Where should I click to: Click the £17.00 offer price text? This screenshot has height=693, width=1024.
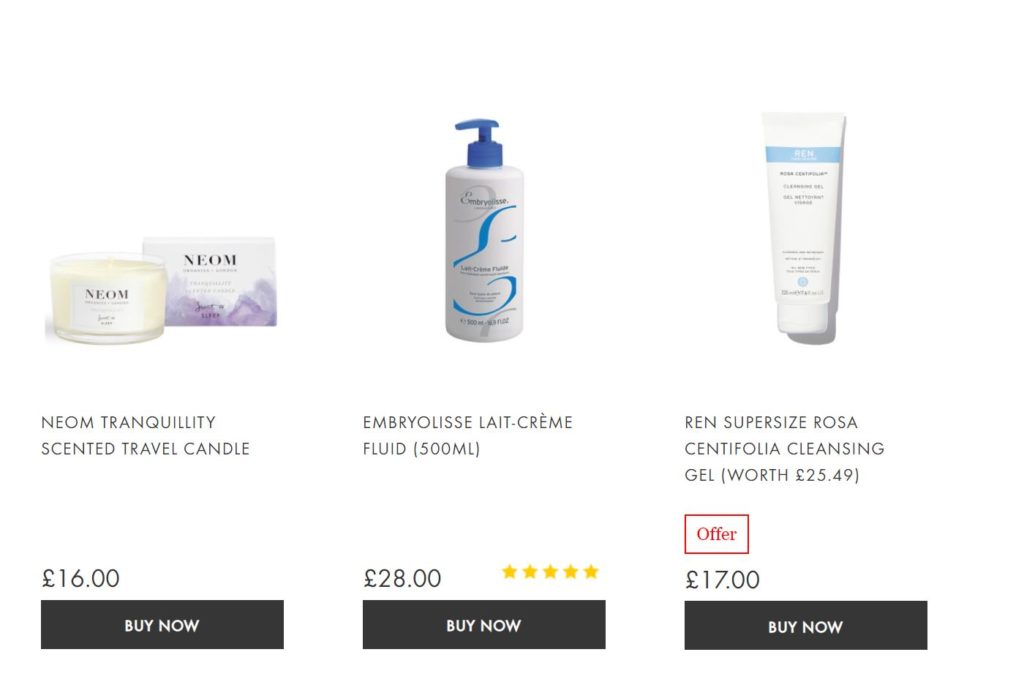pos(722,580)
